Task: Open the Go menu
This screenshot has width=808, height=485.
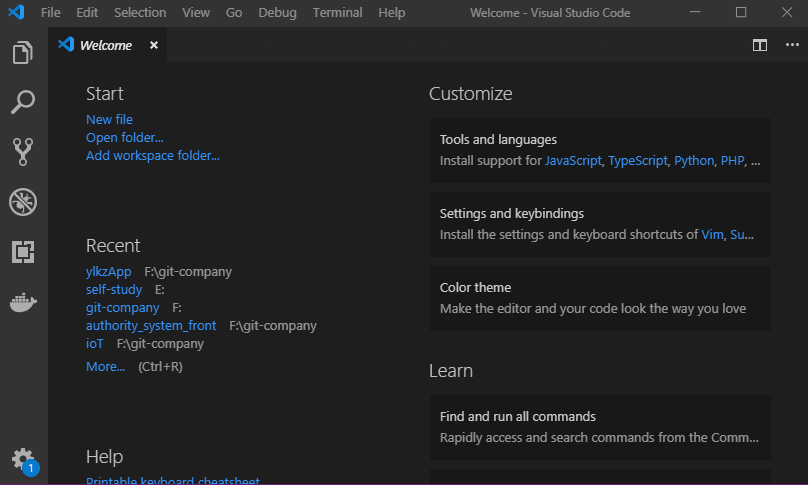Action: [x=234, y=12]
